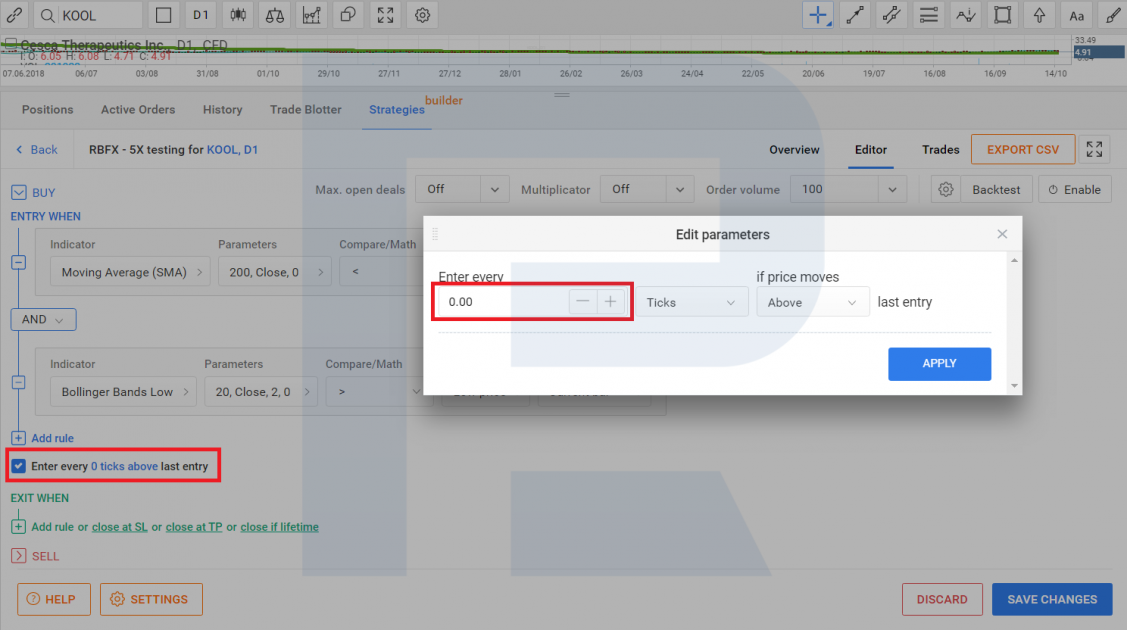Click the close at SL link
The height and width of the screenshot is (630, 1127).
[119, 527]
